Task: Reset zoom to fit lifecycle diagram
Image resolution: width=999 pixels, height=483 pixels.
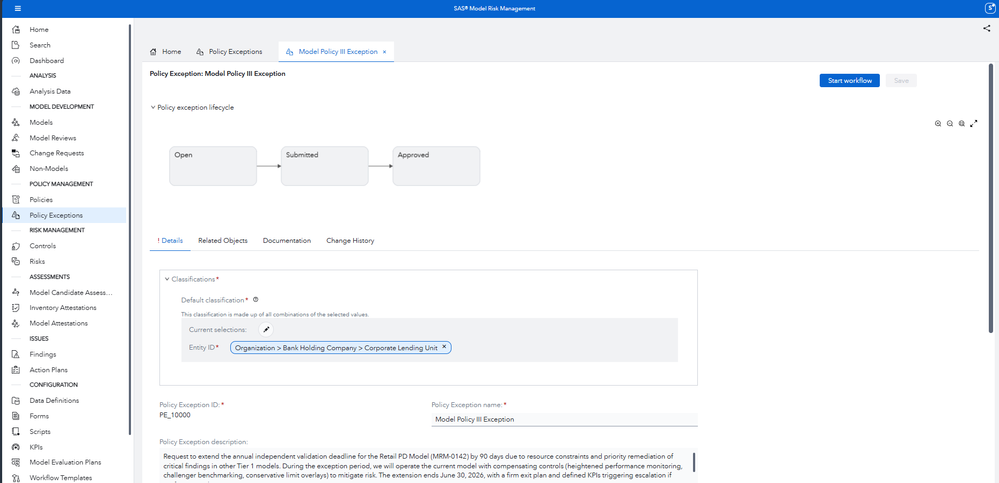Action: point(961,124)
